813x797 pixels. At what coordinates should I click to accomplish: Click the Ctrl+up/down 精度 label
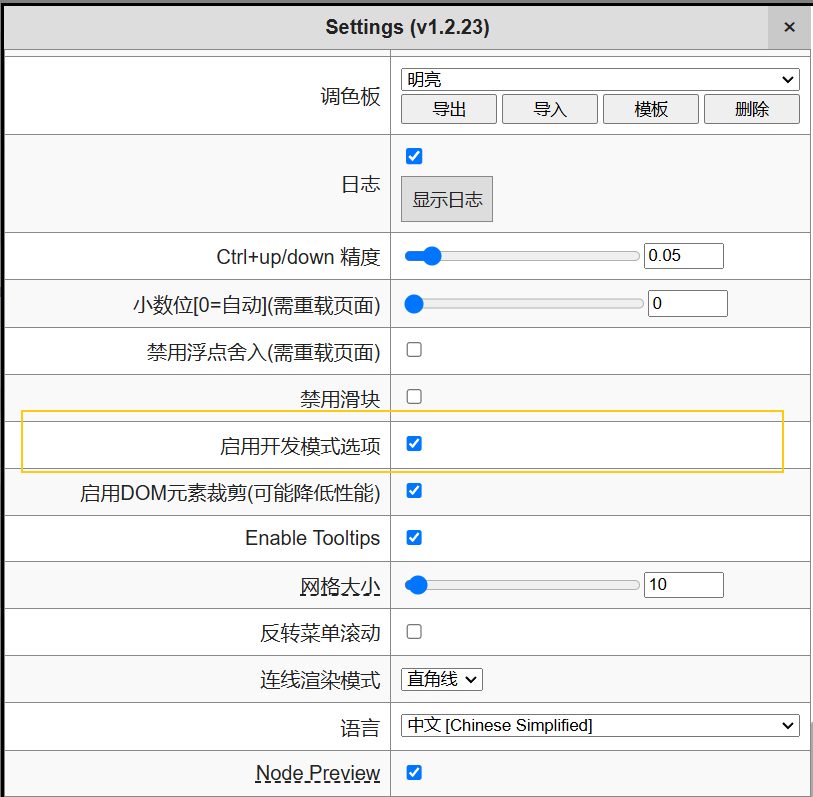point(298,257)
